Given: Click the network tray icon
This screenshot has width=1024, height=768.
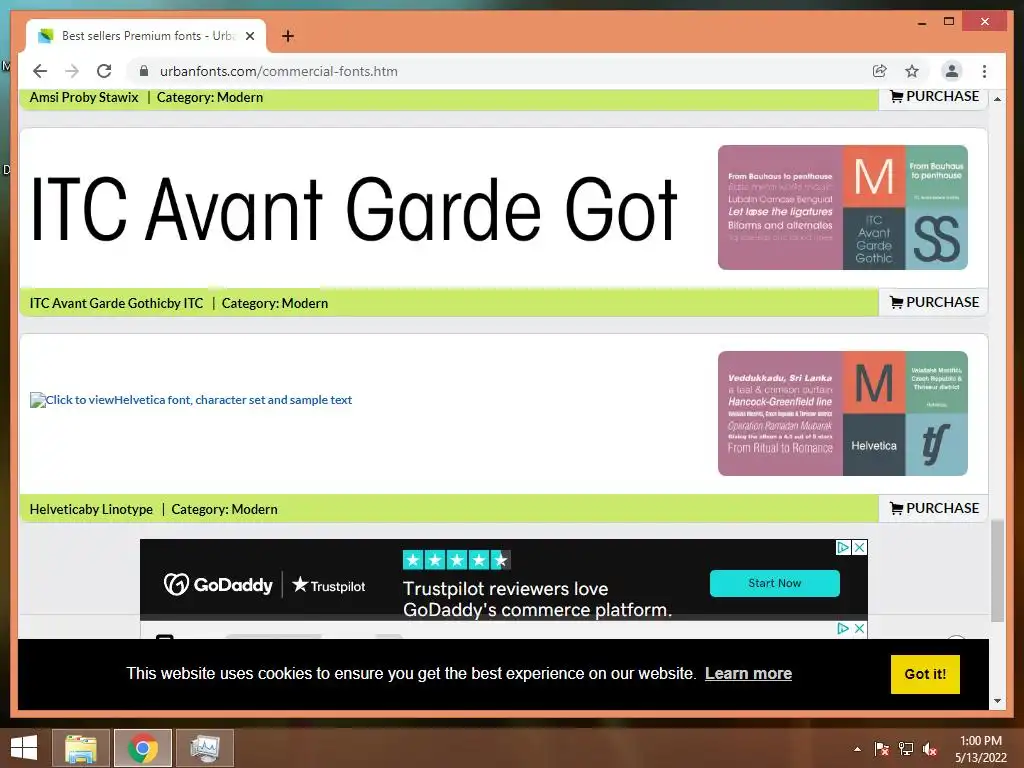Looking at the screenshot, I should 906,749.
